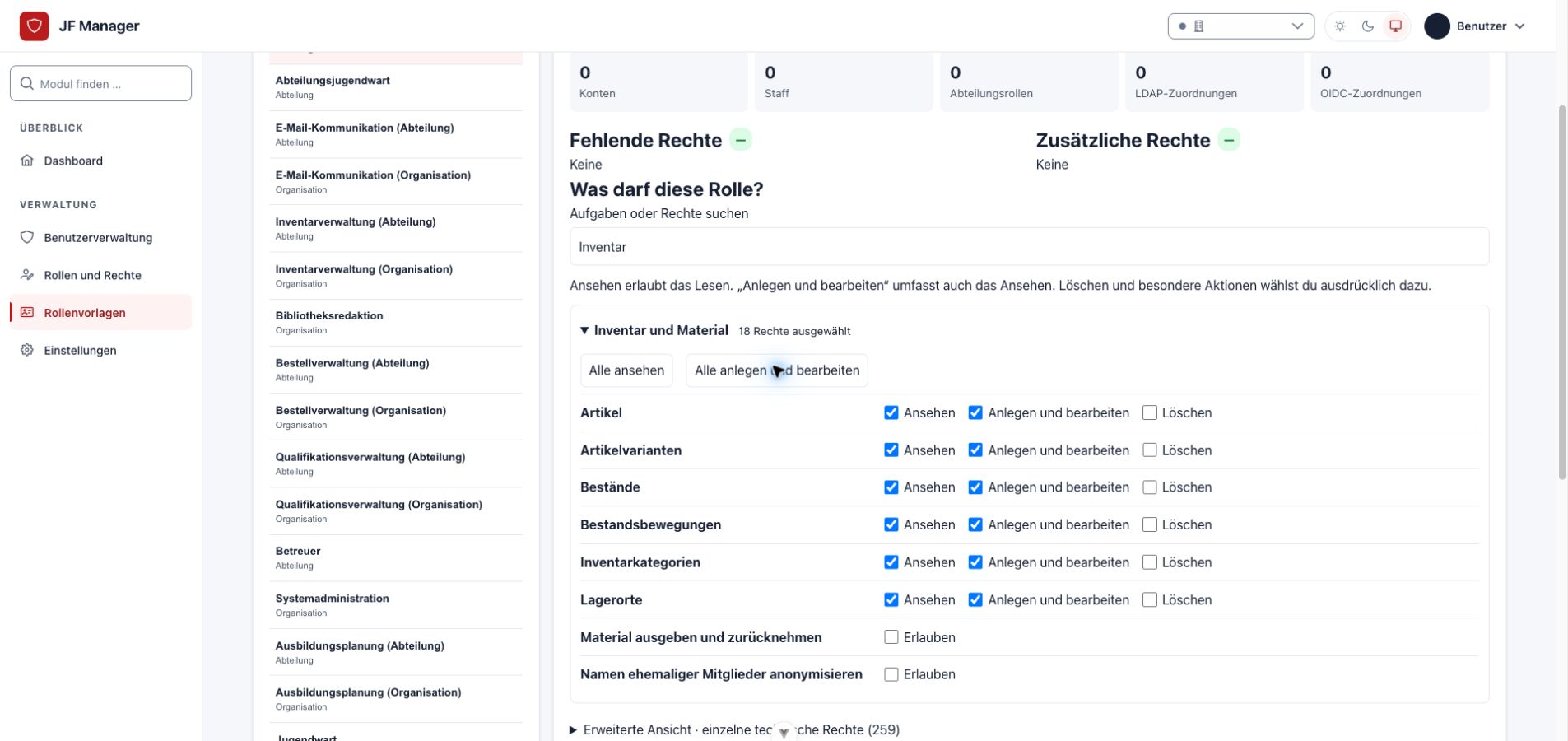
Task: Select Bestellverwaltung (Organisation) template
Action: [x=396, y=417]
